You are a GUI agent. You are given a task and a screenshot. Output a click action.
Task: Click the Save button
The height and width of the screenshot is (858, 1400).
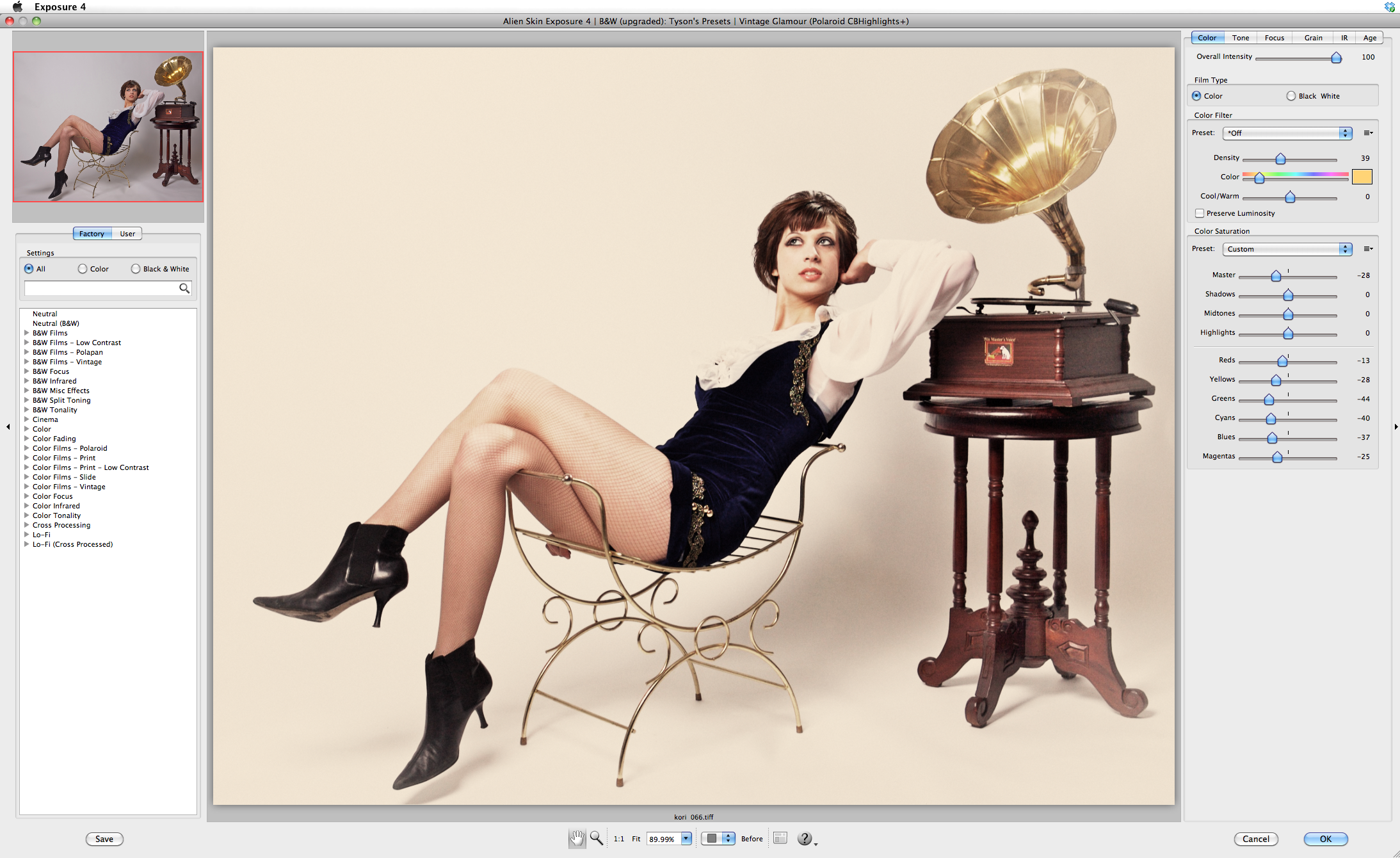click(104, 839)
